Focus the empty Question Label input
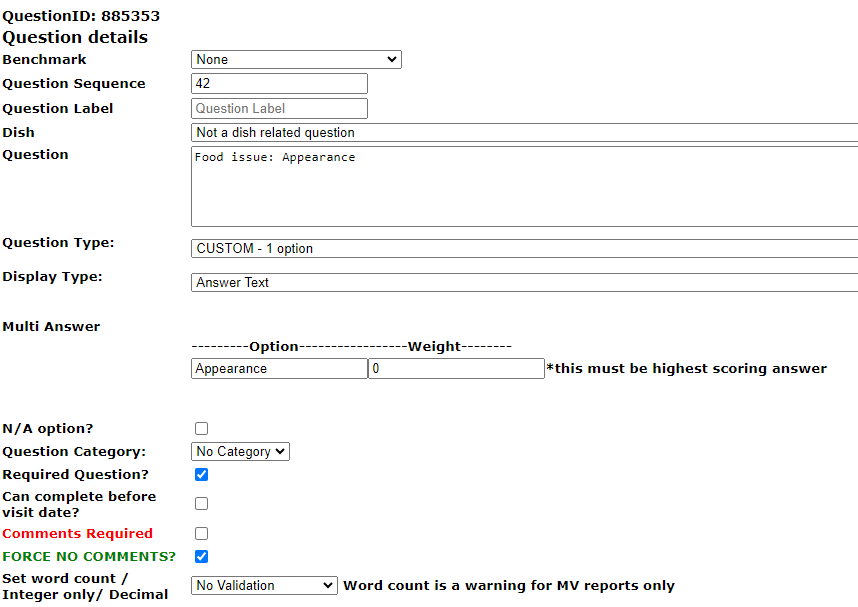 coord(279,109)
